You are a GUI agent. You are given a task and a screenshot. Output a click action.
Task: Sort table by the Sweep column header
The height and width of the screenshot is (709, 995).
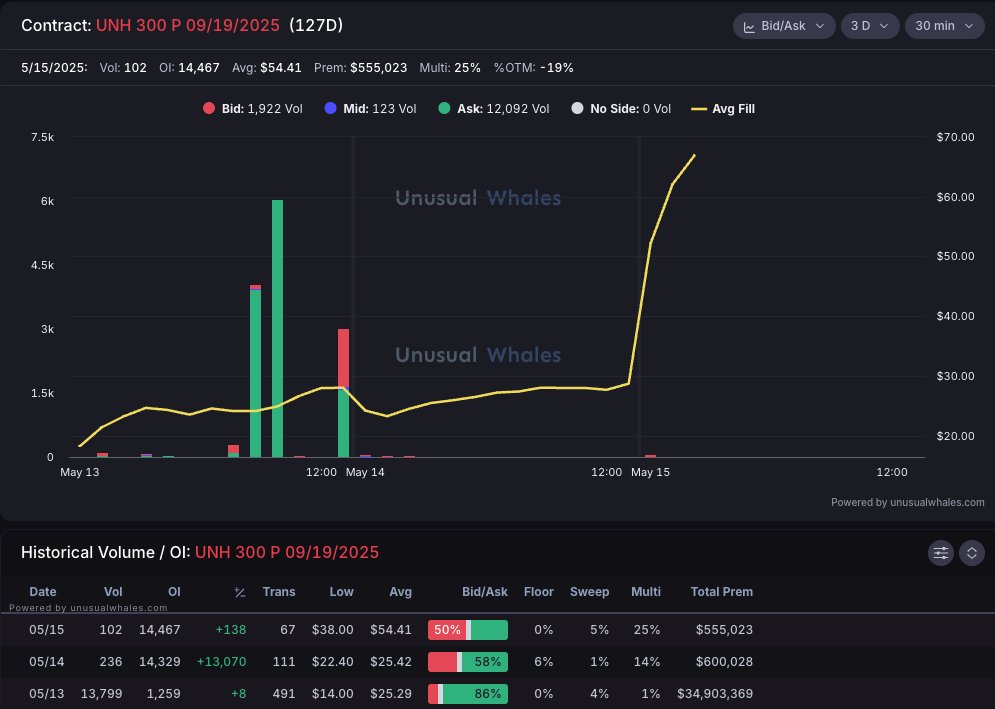coord(590,592)
